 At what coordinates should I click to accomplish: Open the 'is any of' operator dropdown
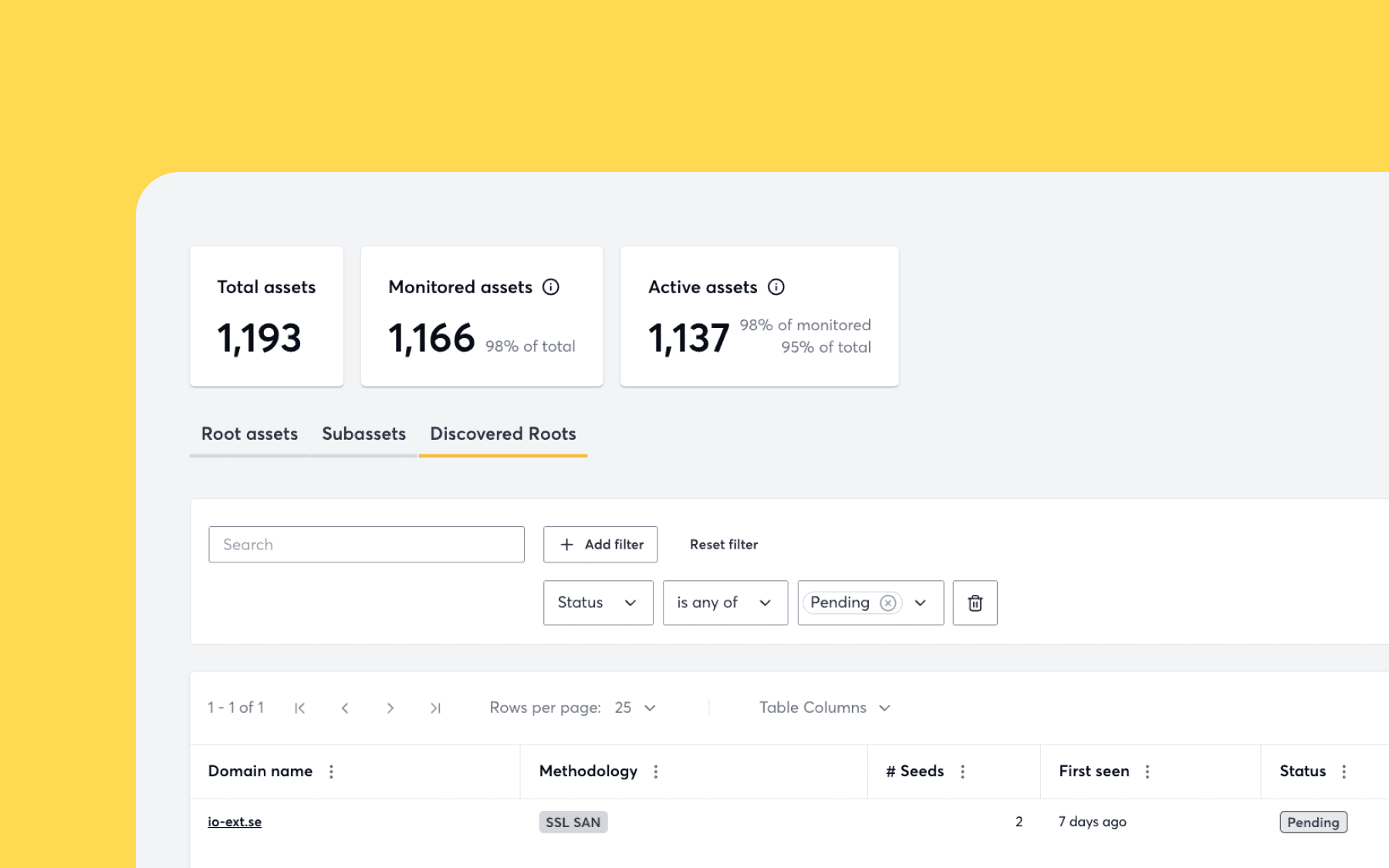[x=725, y=603]
